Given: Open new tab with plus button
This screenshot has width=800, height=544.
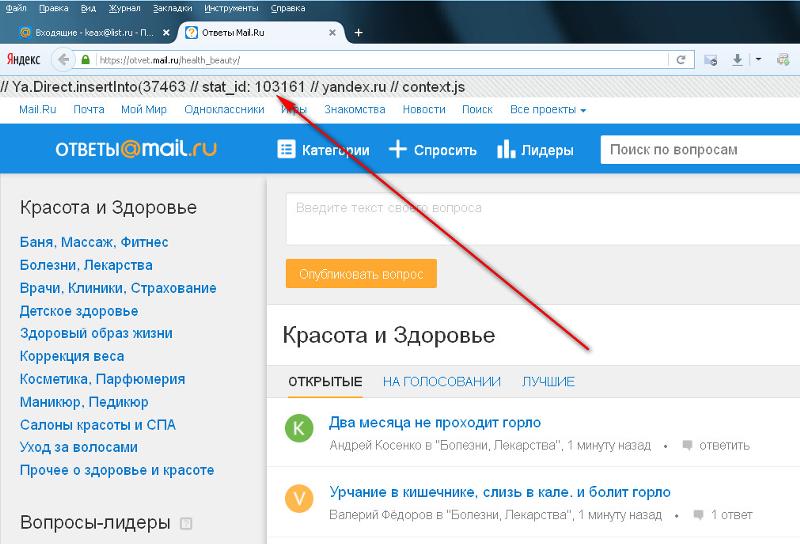Looking at the screenshot, I should tap(359, 33).
